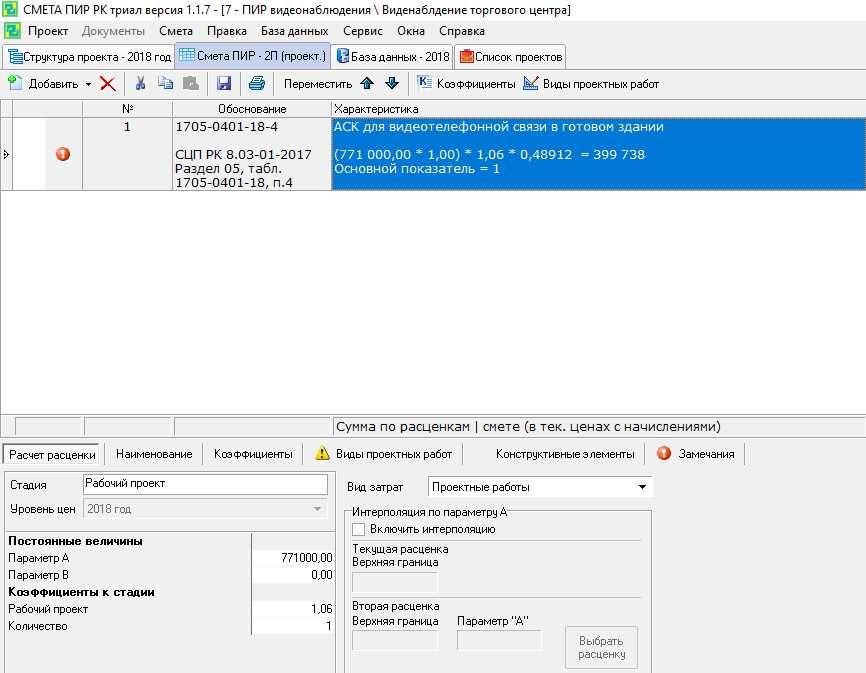Image resolution: width=866 pixels, height=673 pixels.
Task: Save using the floppy disk icon
Action: [224, 83]
